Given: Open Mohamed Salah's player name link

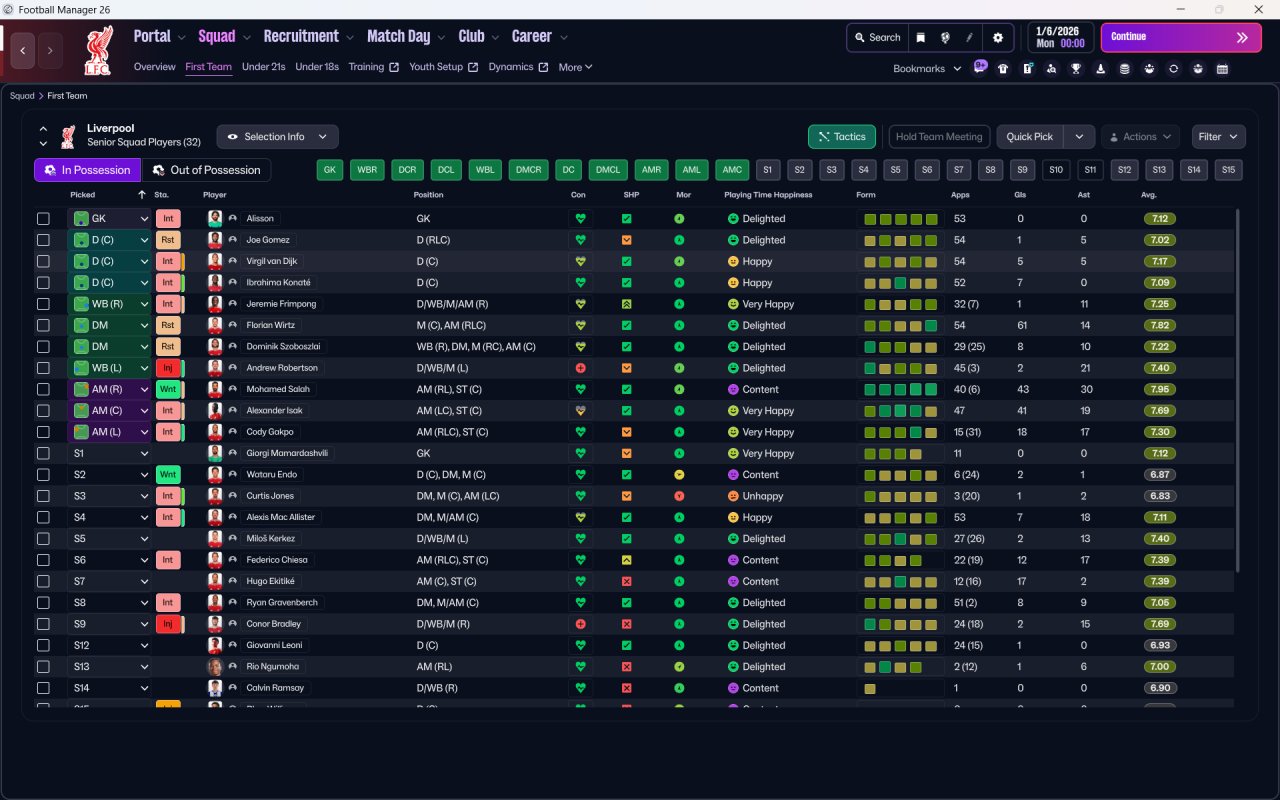Looking at the screenshot, I should coord(278,389).
